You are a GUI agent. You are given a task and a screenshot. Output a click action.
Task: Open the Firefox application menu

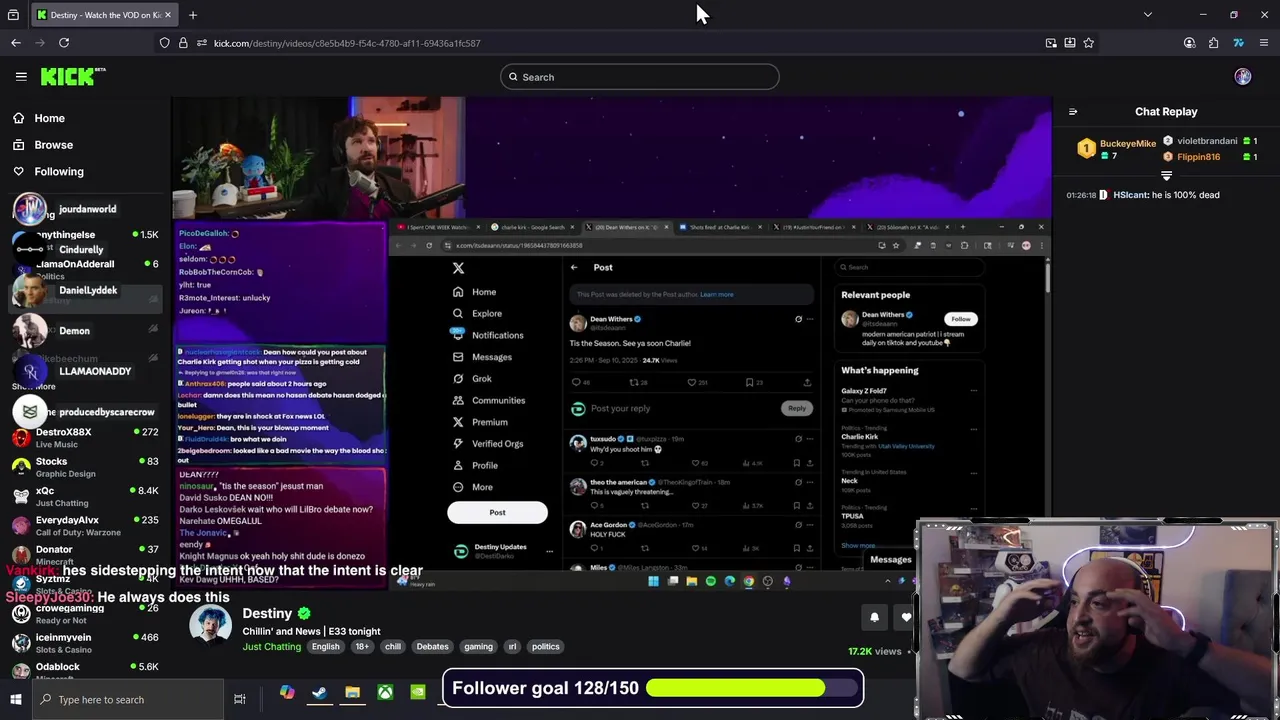click(1264, 43)
